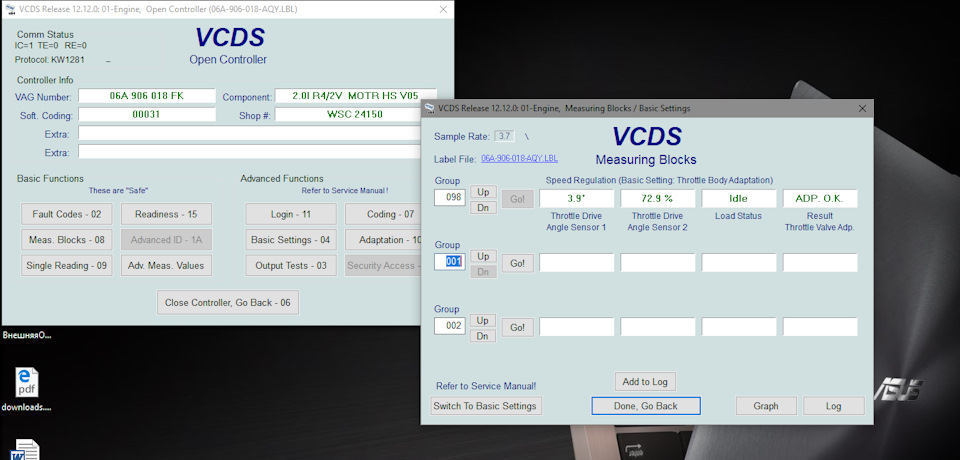Click first empty field of group 001
Screen dimensions: 960x460
pos(576,263)
